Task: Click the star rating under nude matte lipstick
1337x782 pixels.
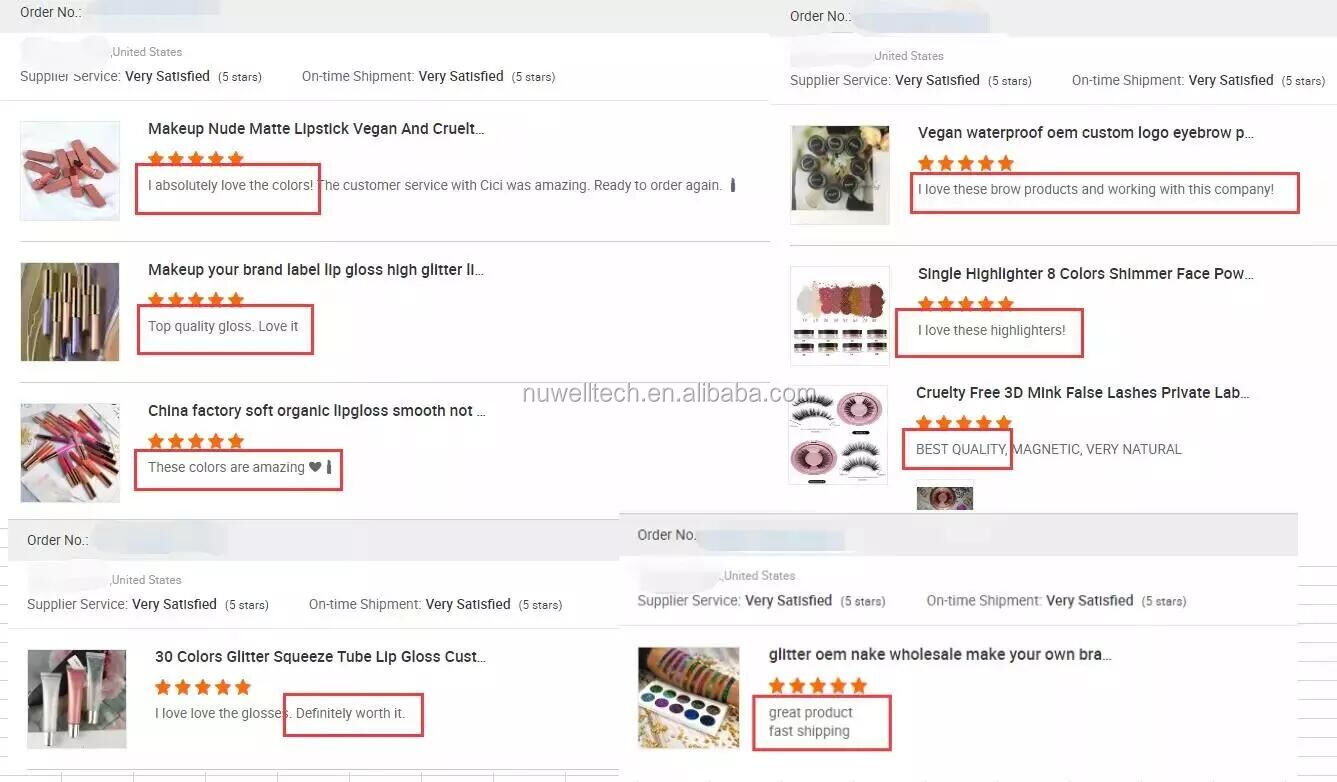Action: coord(196,158)
